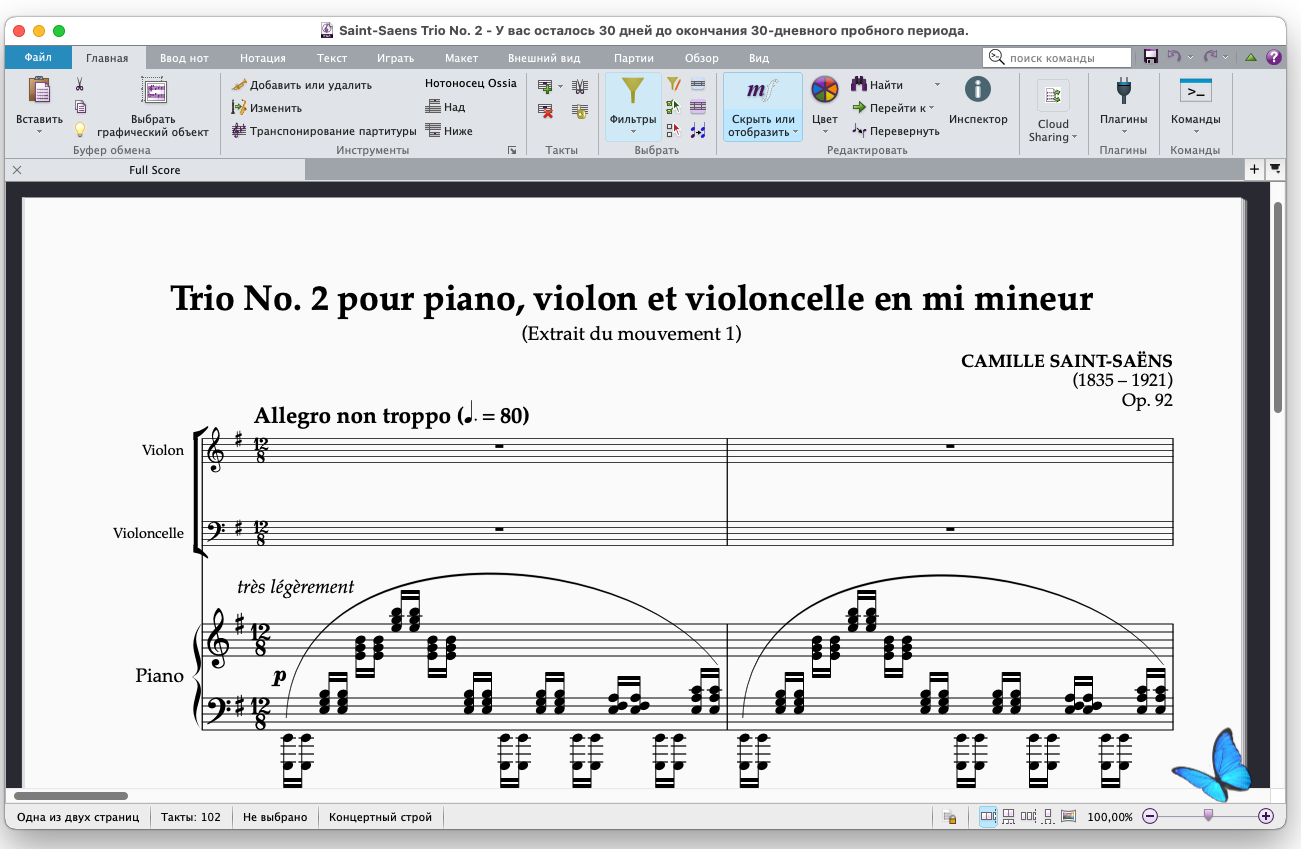Click the Команды terminal icon
Image resolution: width=1301 pixels, height=849 pixels.
(1196, 91)
